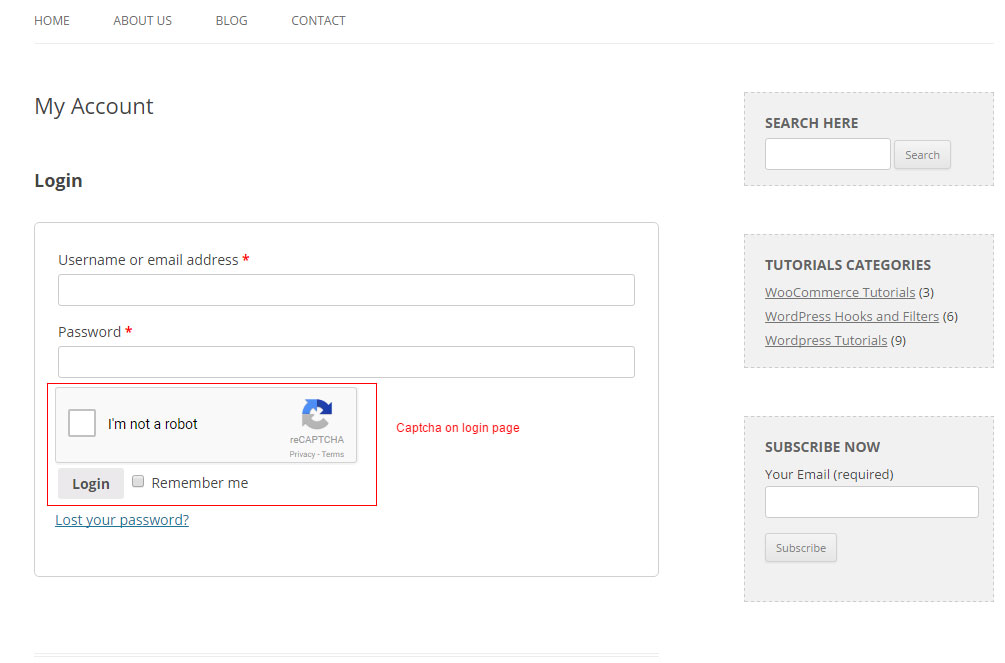Select the My Account page heading
Image resolution: width=1005 pixels, height=663 pixels.
coord(94,106)
